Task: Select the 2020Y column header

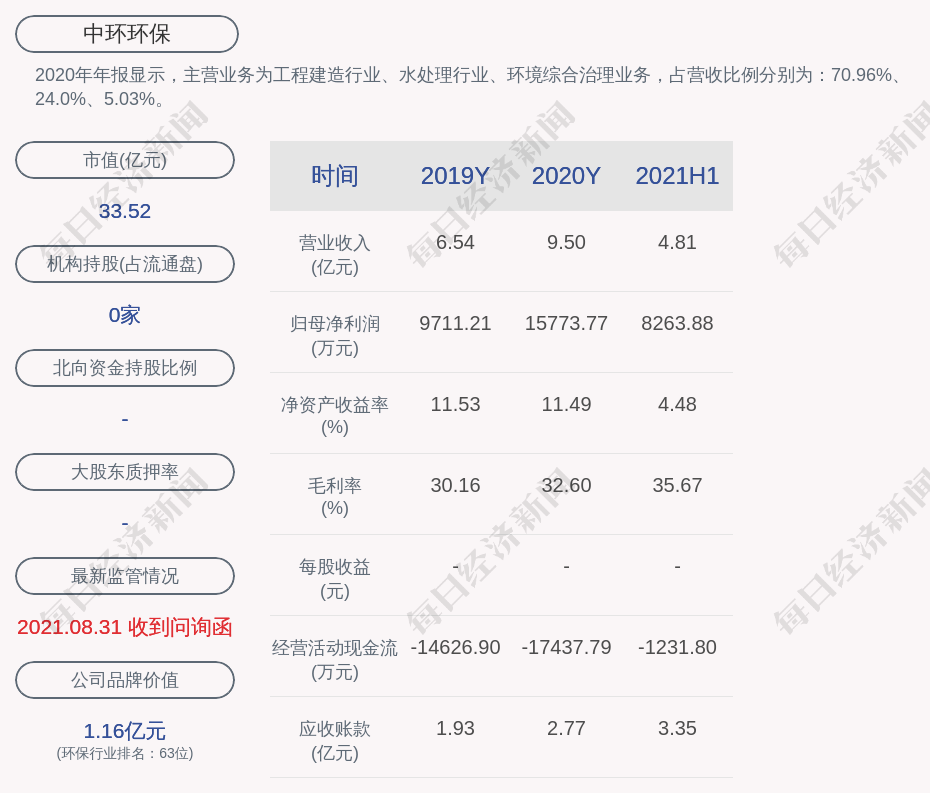Action: click(566, 176)
